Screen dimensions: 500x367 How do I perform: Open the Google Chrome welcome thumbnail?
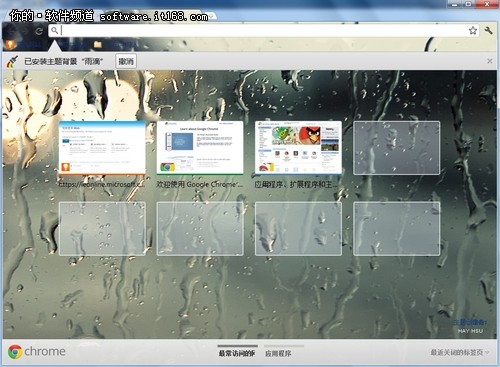point(200,148)
